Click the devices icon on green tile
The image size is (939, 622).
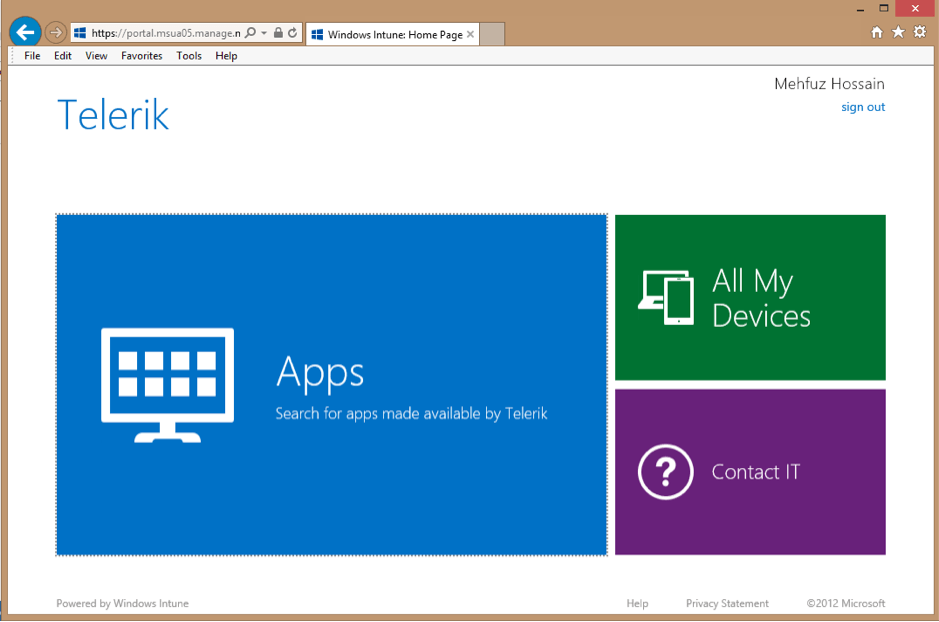pos(665,297)
